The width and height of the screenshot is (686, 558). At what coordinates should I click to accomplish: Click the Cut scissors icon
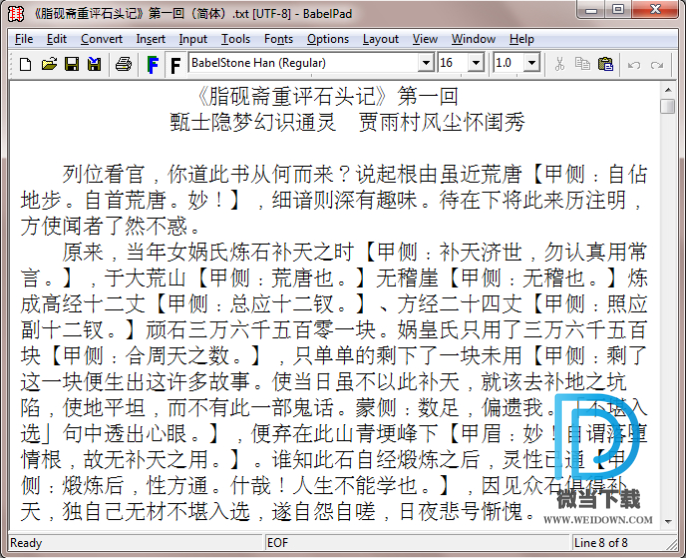point(559,64)
